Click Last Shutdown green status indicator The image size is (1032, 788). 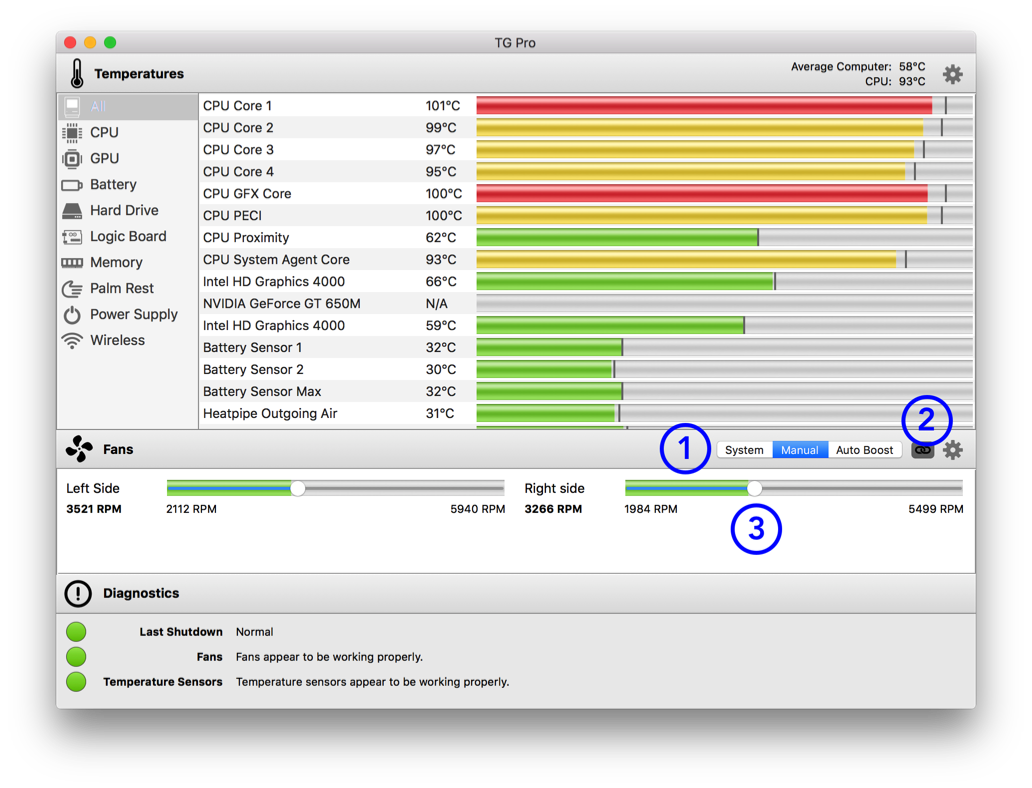click(76, 632)
